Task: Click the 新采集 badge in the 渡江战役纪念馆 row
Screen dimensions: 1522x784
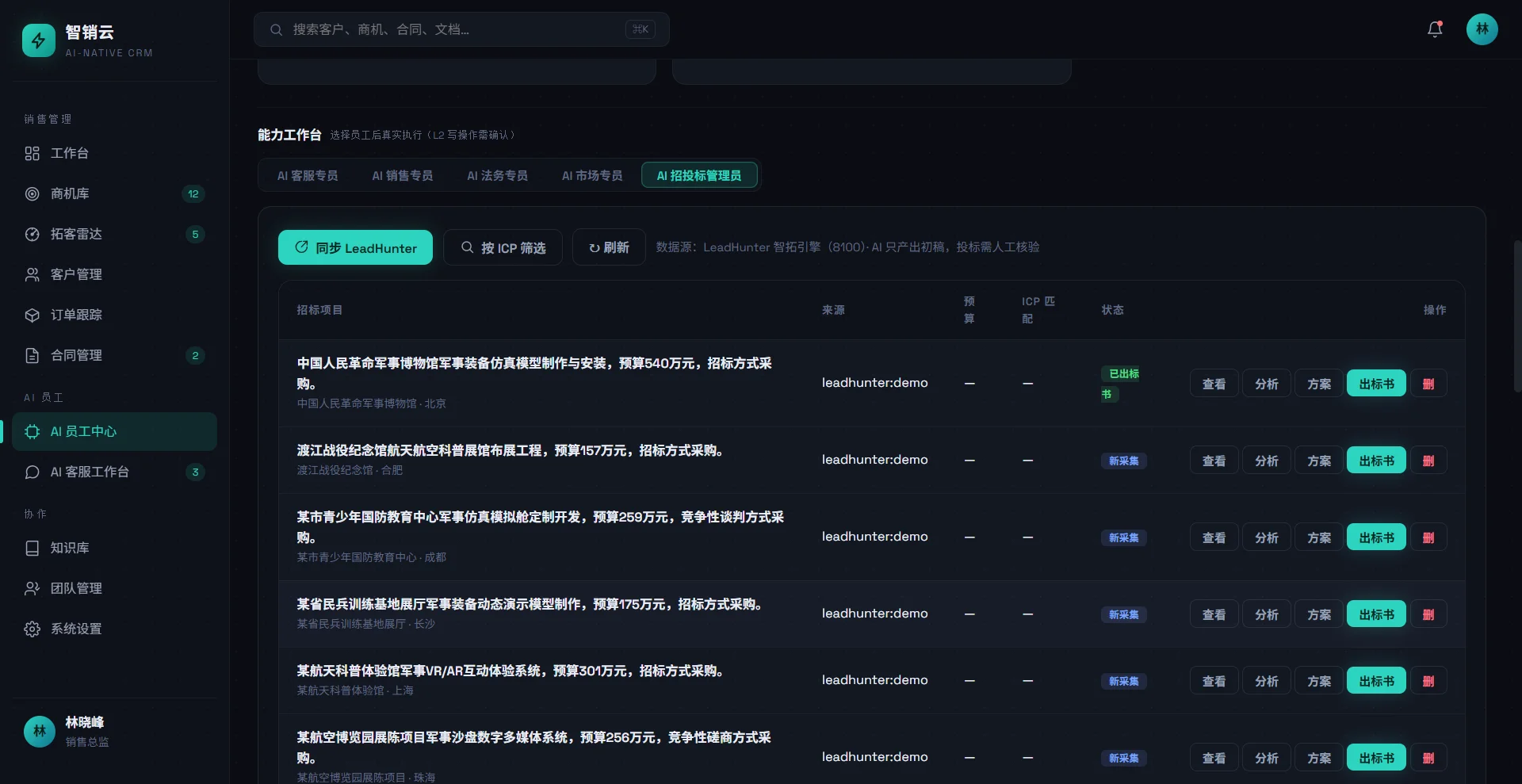Action: 1123,461
